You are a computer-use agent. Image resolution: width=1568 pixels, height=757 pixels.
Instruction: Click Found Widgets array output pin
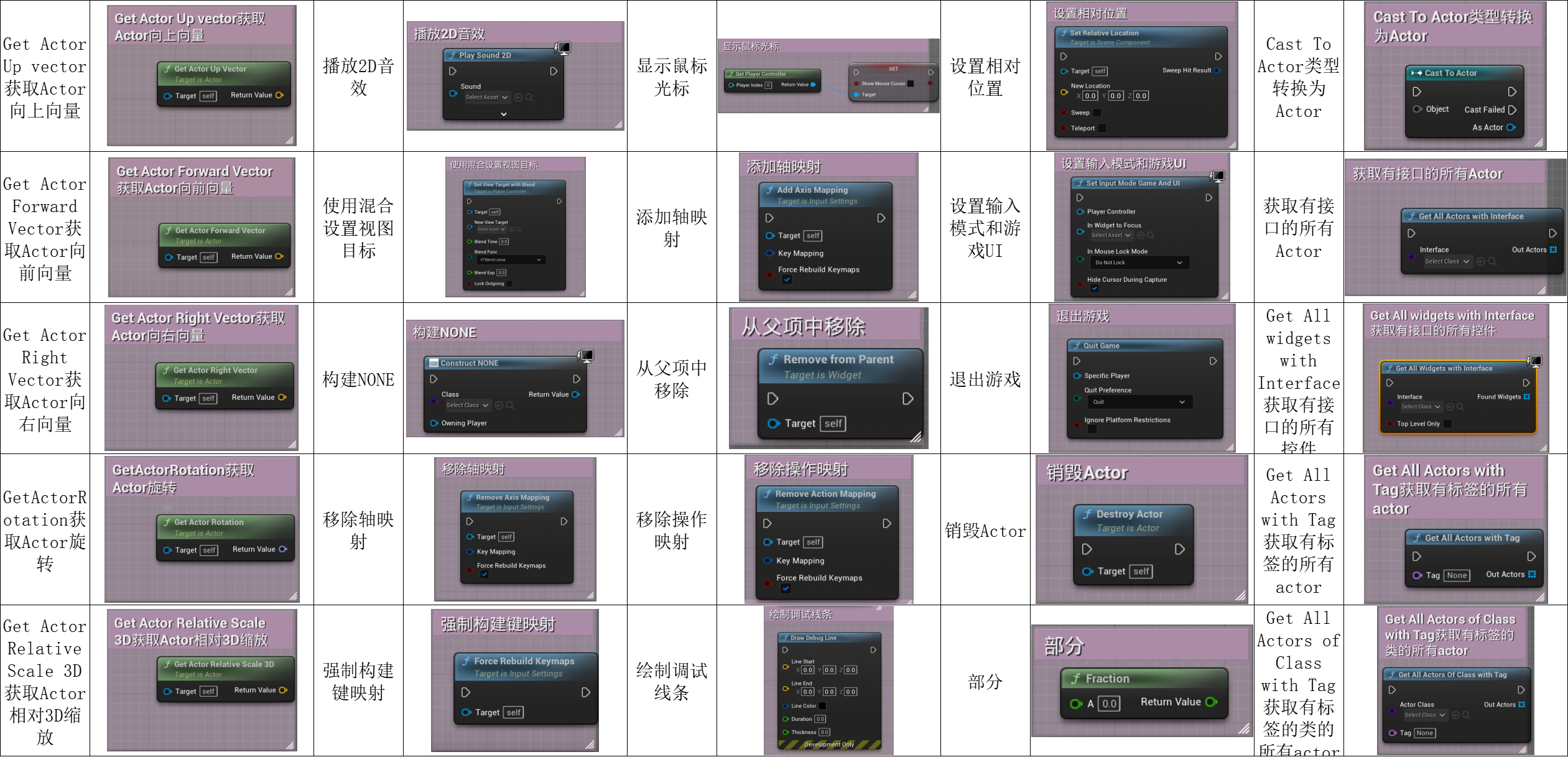point(1527,397)
